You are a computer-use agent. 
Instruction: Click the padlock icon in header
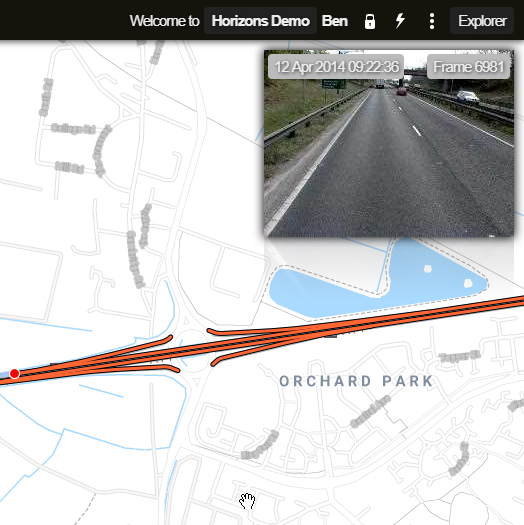coord(370,21)
